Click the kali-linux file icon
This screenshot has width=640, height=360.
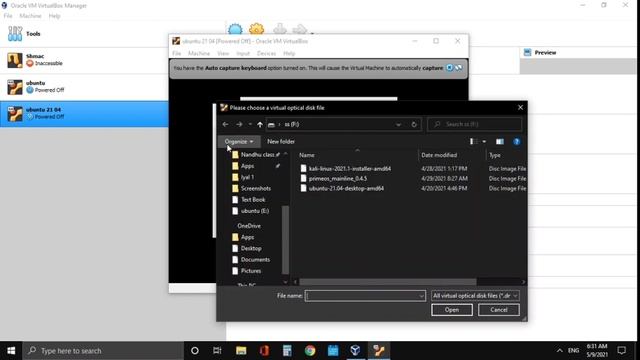point(303,168)
